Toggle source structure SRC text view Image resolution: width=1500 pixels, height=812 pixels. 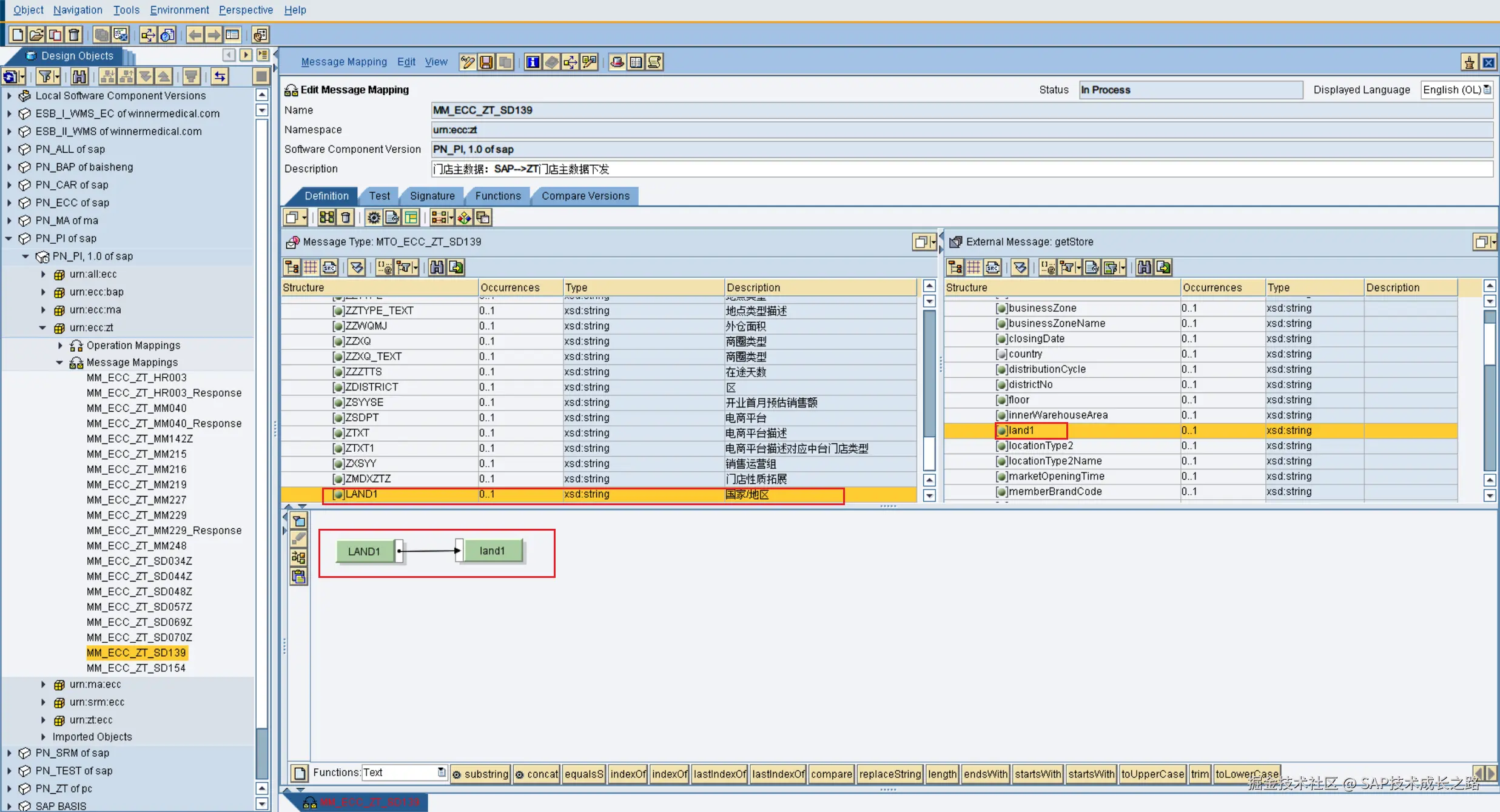[329, 267]
